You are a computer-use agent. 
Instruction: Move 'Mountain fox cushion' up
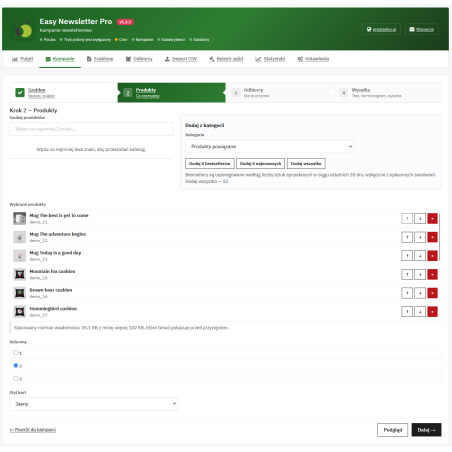[407, 275]
